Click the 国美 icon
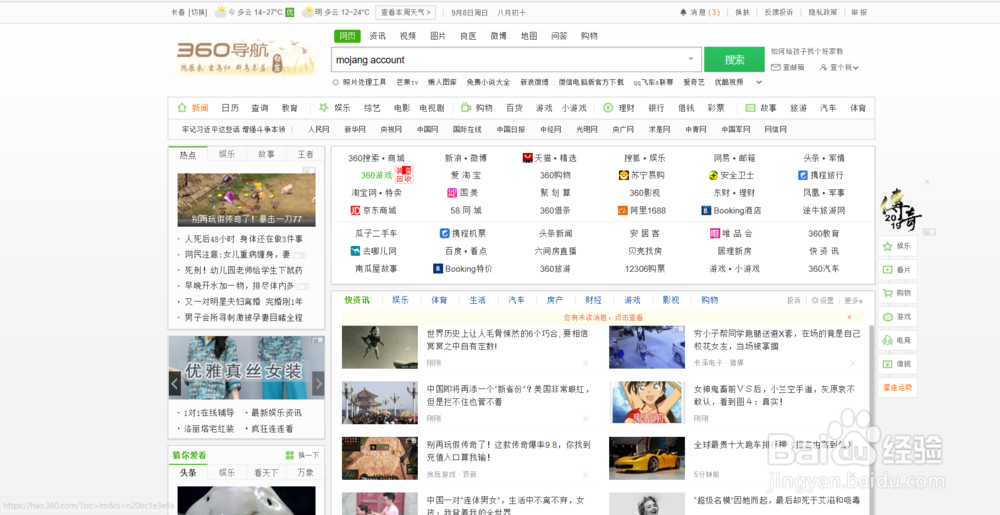The width and height of the screenshot is (1000, 515). [x=453, y=192]
